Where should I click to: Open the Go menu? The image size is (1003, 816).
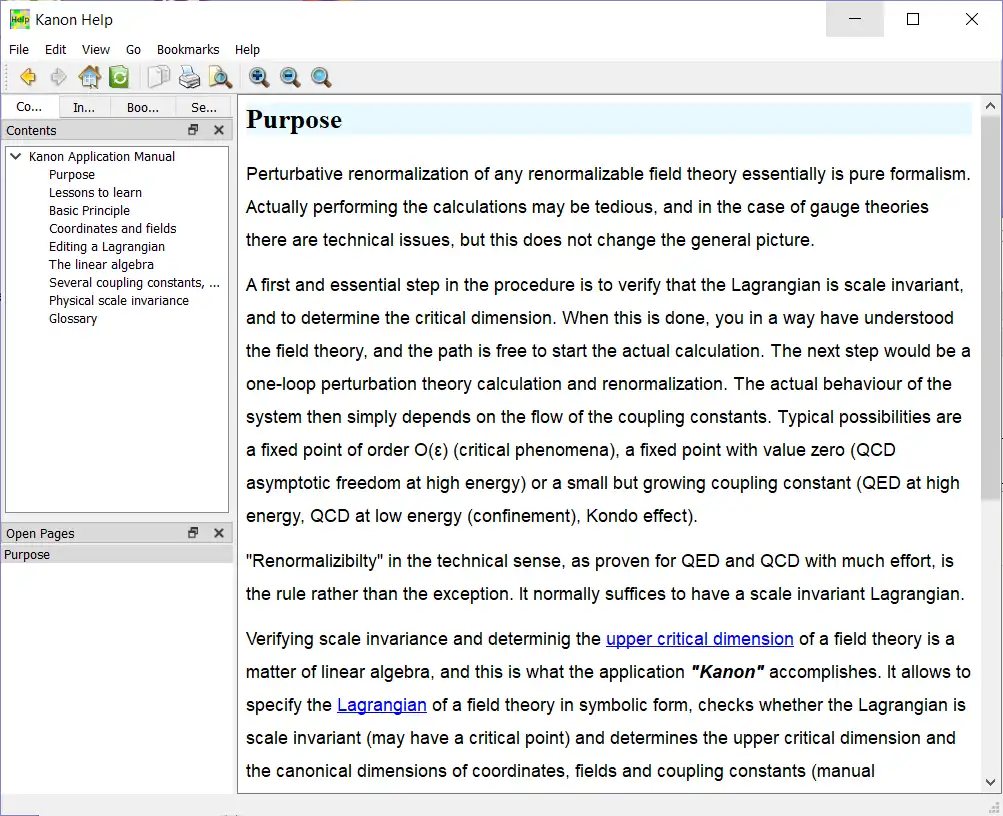pyautogui.click(x=133, y=49)
